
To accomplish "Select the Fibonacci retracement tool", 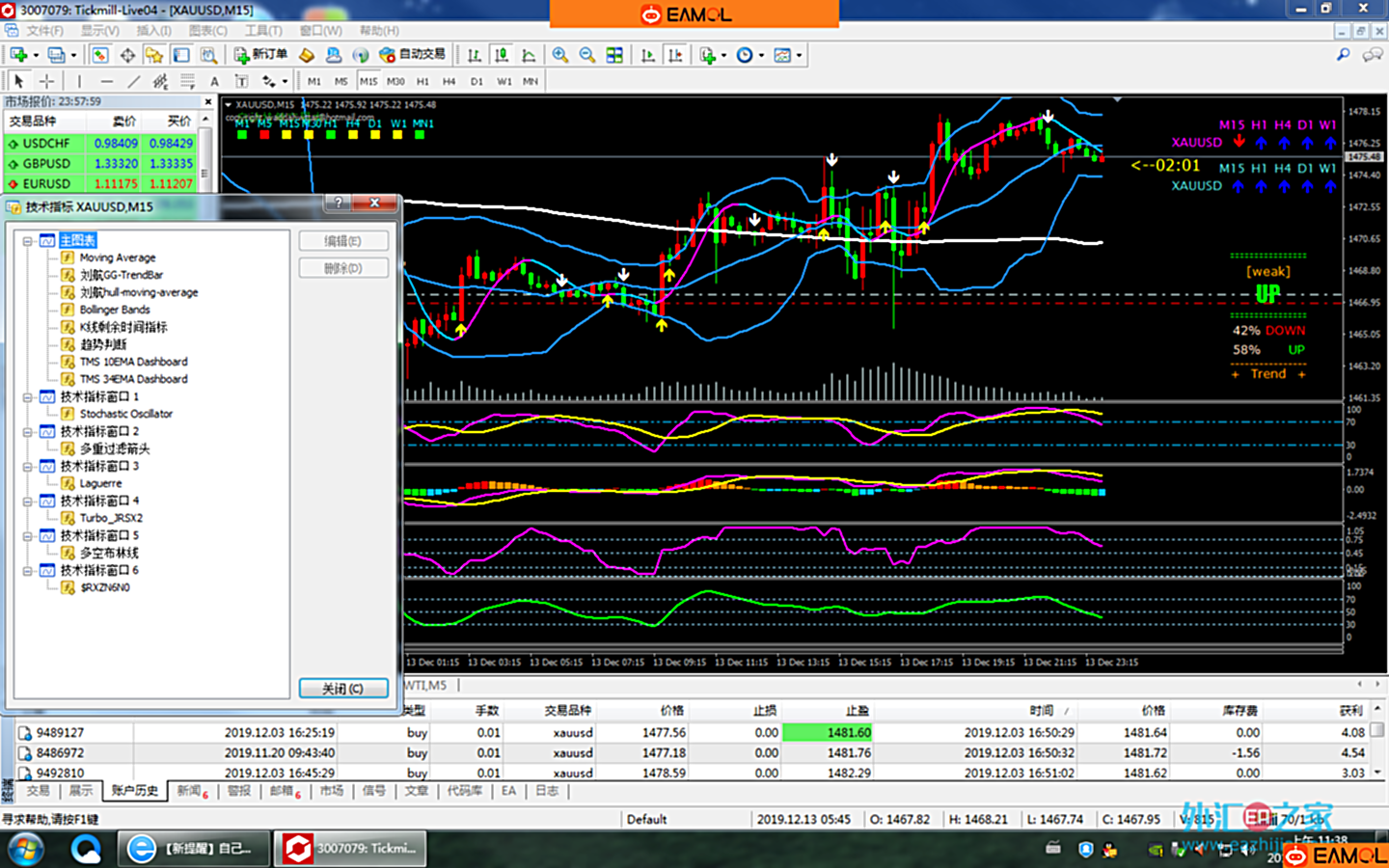I will [187, 81].
